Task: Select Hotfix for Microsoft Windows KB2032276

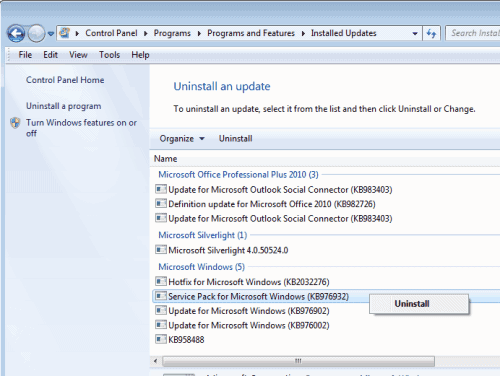Action: tap(249, 282)
